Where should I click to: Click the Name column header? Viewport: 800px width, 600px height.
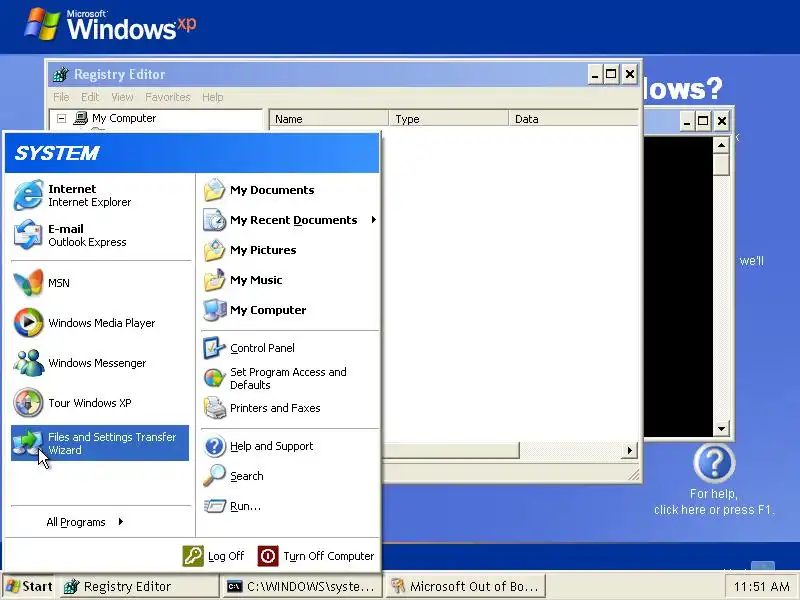[x=329, y=119]
